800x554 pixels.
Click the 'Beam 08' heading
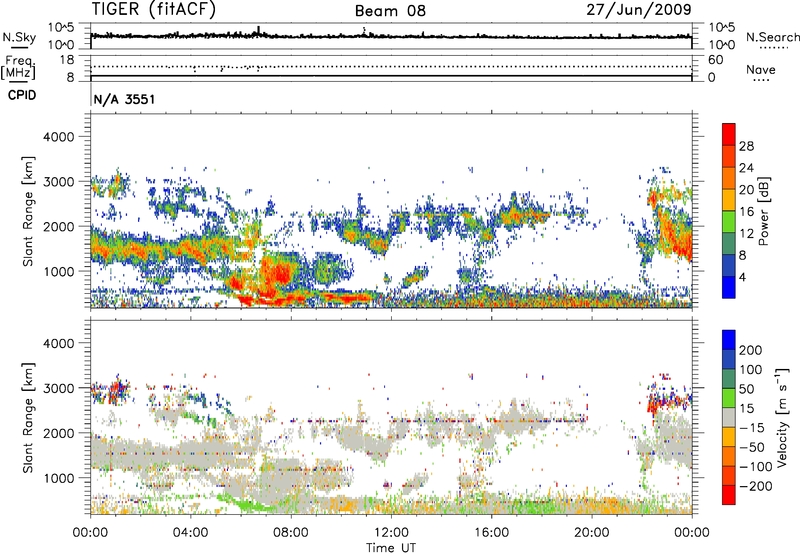390,11
